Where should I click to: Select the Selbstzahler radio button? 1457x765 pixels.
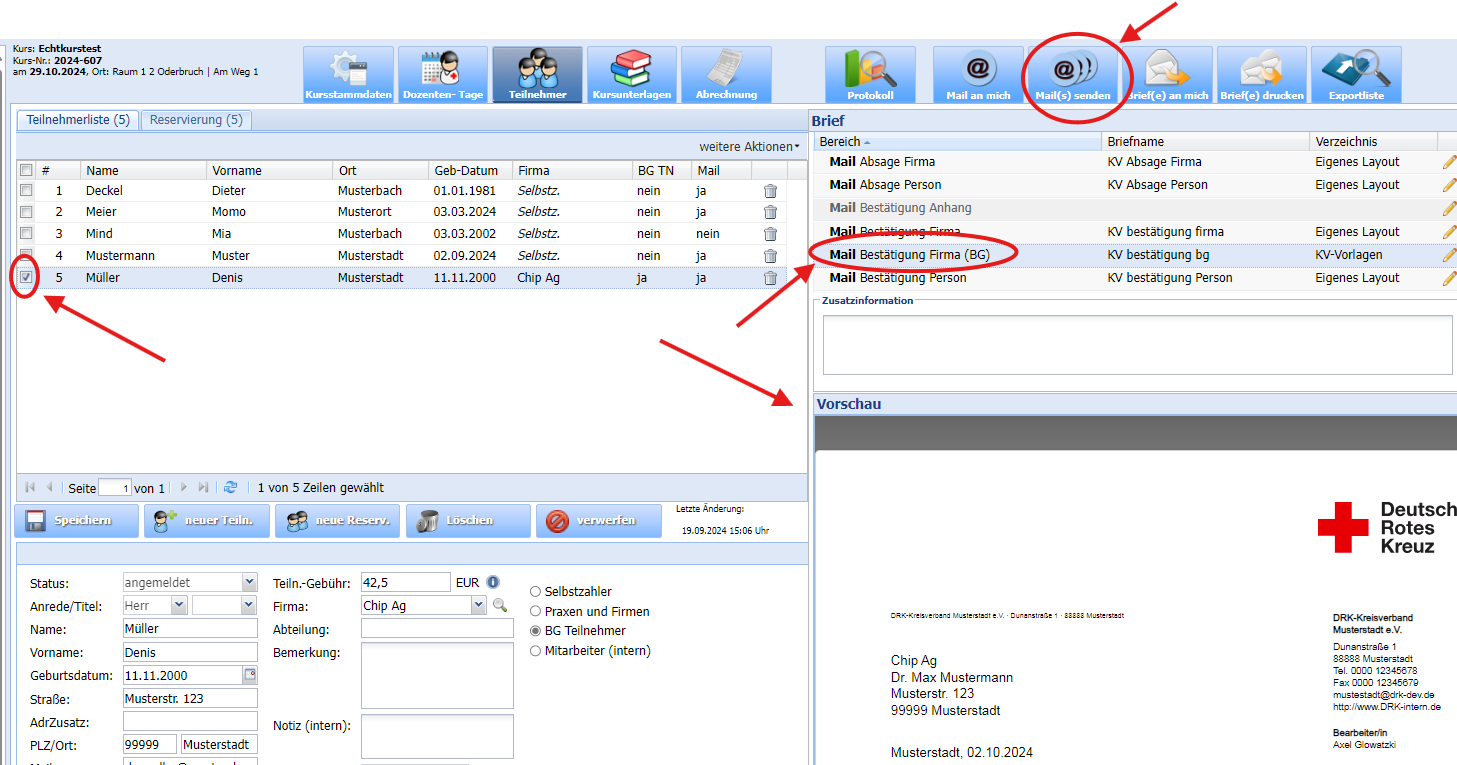coord(536,592)
